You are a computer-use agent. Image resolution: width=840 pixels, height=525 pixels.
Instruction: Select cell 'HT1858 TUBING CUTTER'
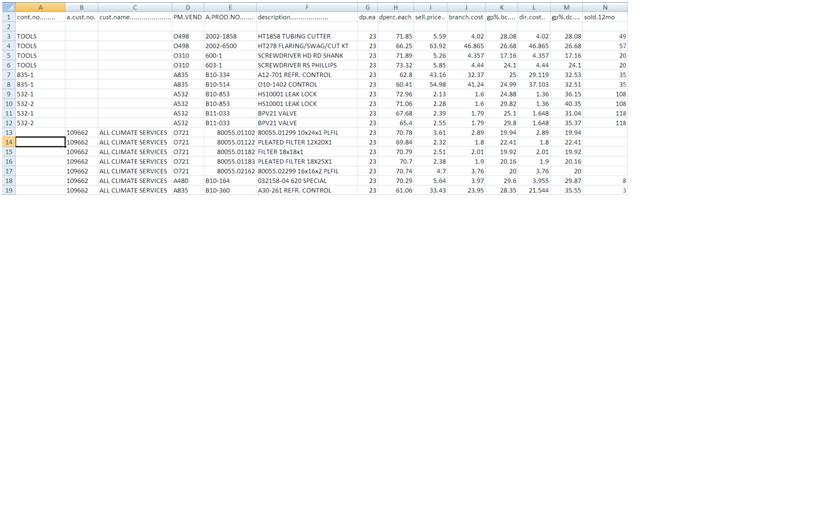[x=306, y=37]
